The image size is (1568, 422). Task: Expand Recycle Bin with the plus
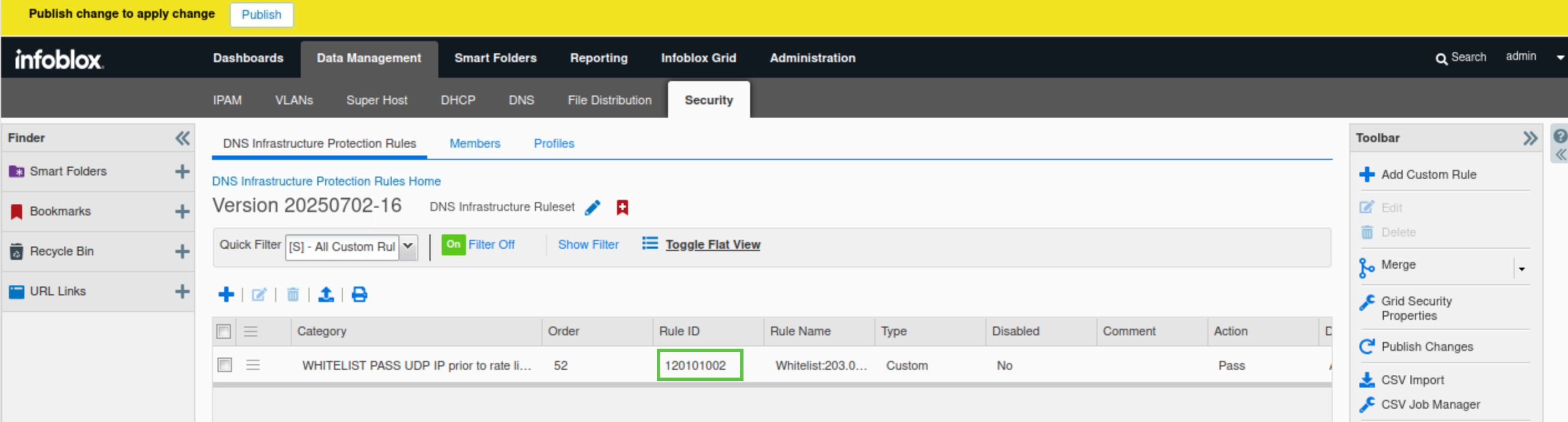pyautogui.click(x=182, y=252)
